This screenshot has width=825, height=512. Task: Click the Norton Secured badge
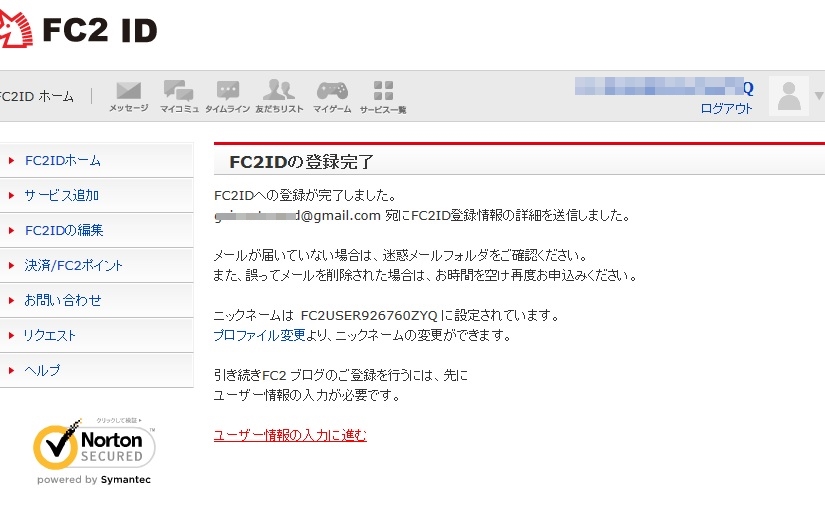pos(94,447)
